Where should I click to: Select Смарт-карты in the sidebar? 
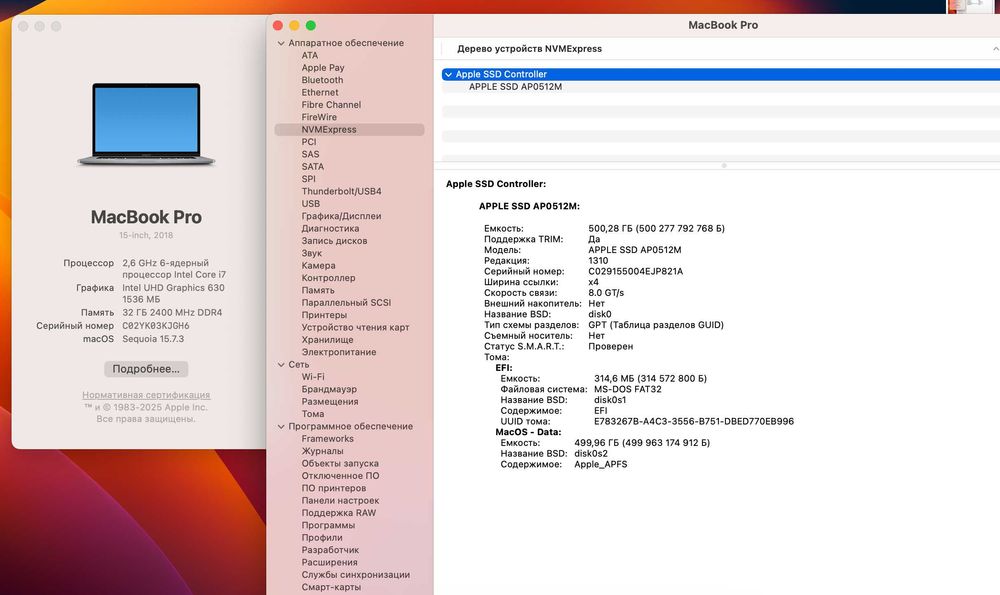pyautogui.click(x=331, y=587)
